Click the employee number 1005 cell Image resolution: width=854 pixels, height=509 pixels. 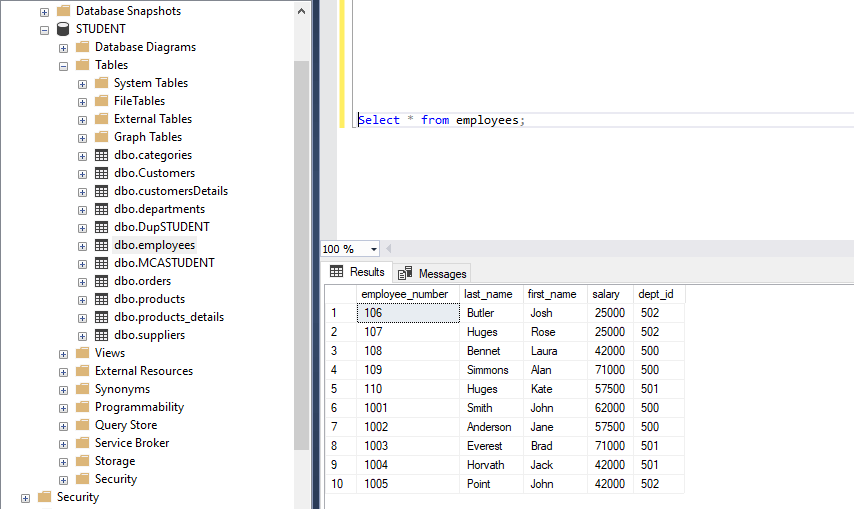[408, 484]
